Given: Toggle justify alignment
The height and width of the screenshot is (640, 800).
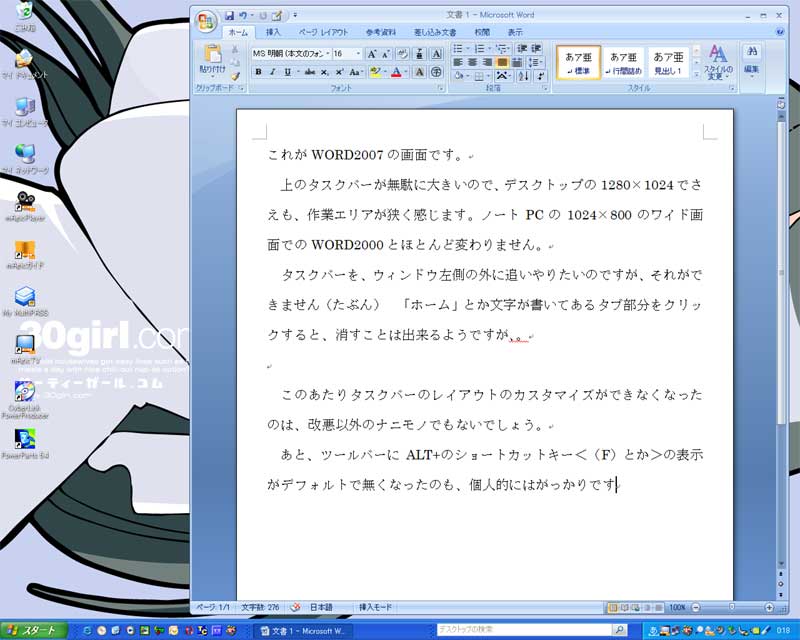Looking at the screenshot, I should [503, 62].
